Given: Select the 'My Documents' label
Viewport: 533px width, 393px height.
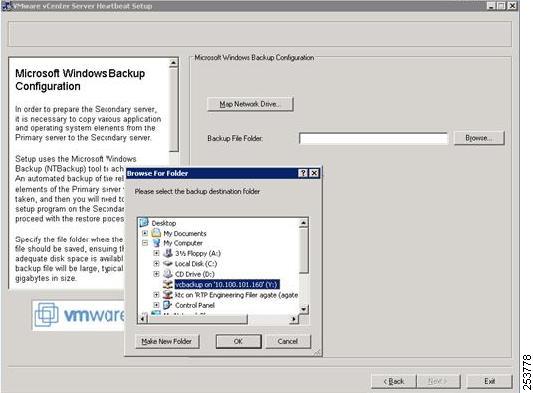Looking at the screenshot, I should [x=185, y=234].
